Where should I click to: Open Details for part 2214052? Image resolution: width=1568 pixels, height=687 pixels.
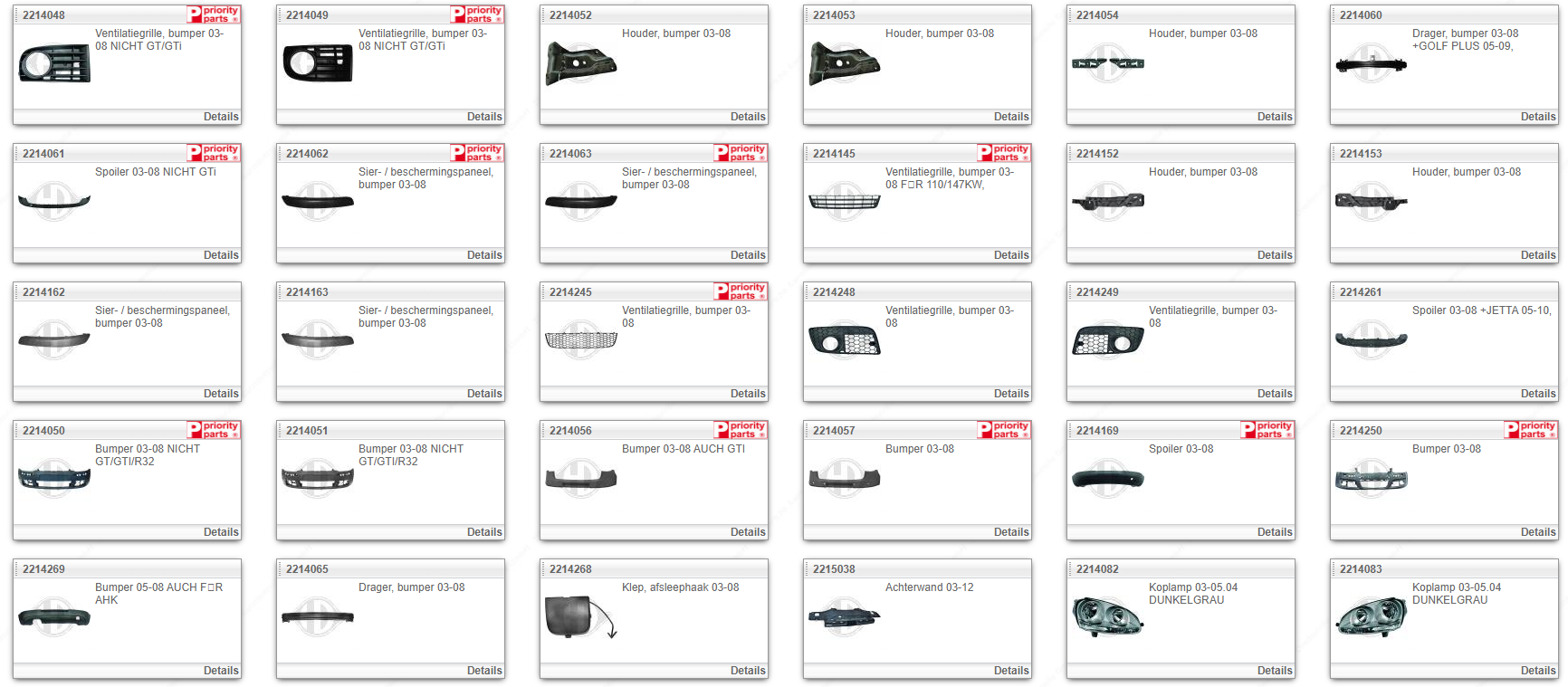[x=747, y=117]
